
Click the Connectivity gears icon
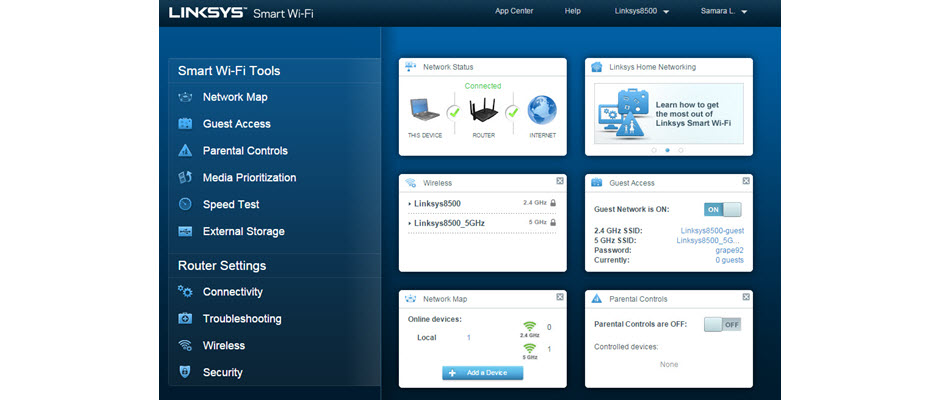pos(185,292)
